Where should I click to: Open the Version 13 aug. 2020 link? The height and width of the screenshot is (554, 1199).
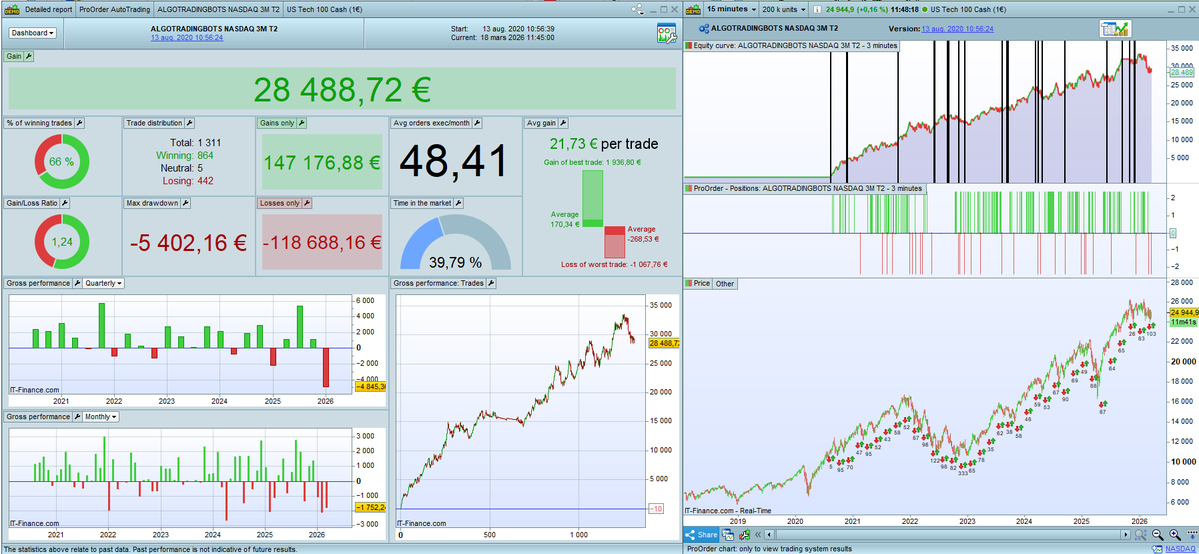click(957, 28)
